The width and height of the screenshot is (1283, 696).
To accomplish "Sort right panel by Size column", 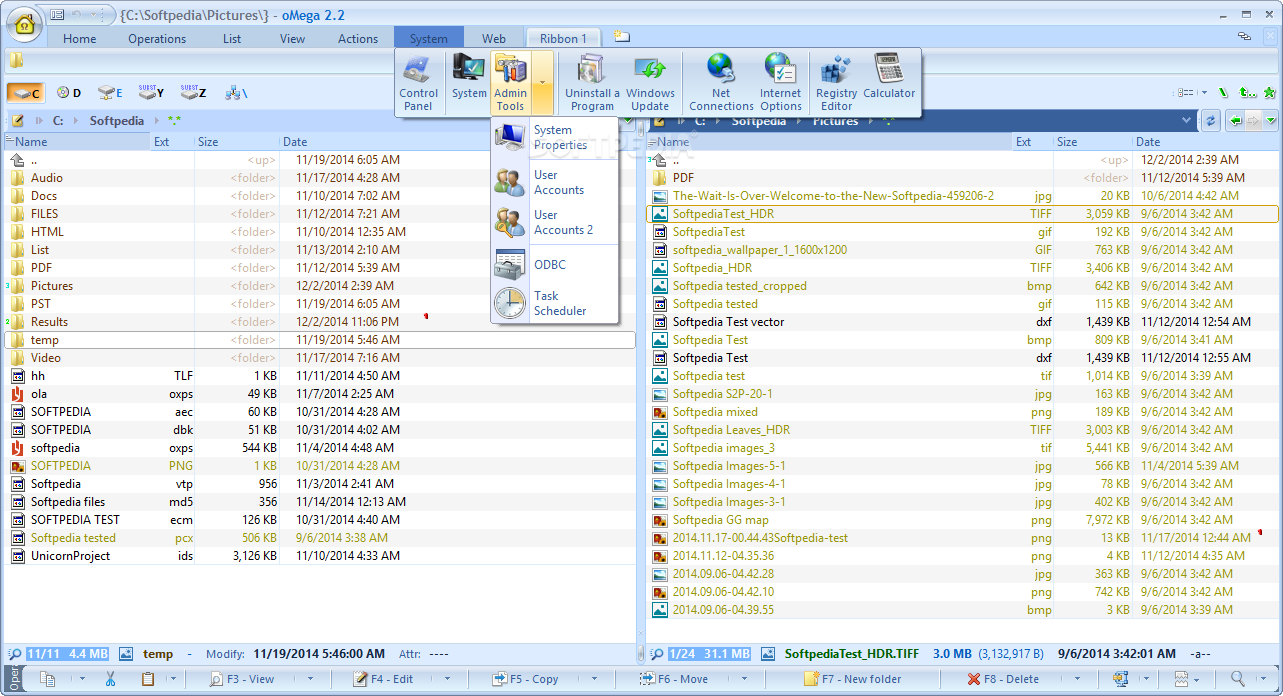I will point(1093,142).
